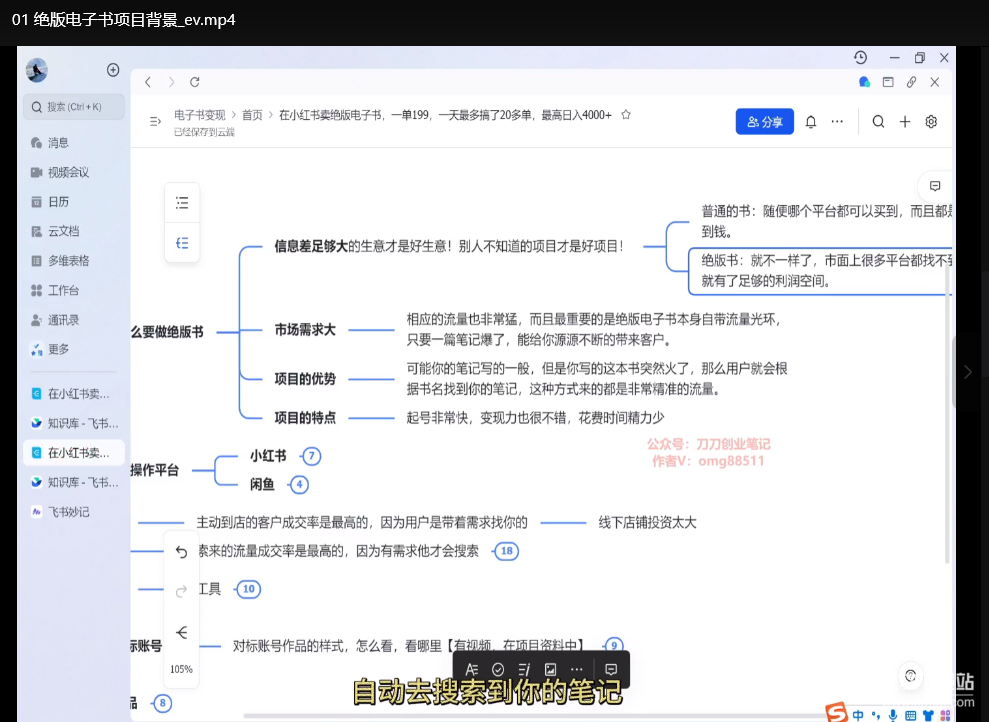Select the 市场需求大 node

point(305,330)
